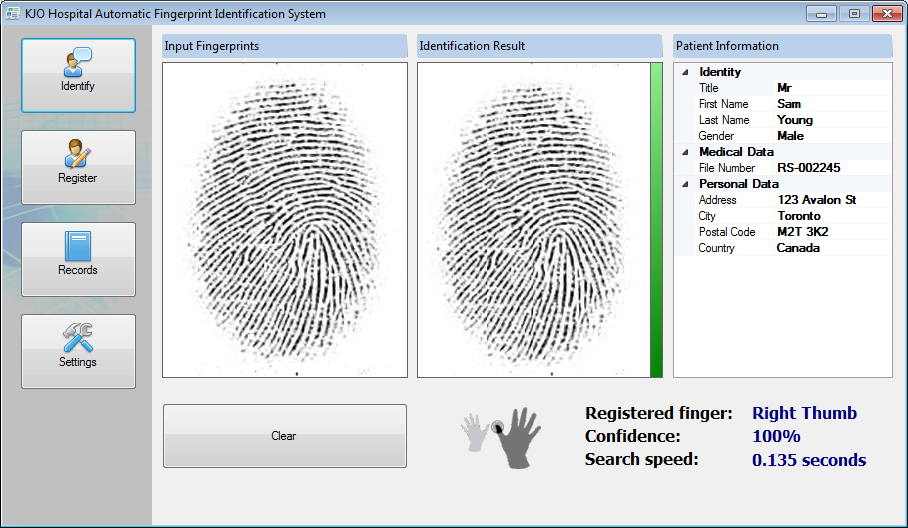Collapse the Identity section
The image size is (908, 528).
coord(685,72)
